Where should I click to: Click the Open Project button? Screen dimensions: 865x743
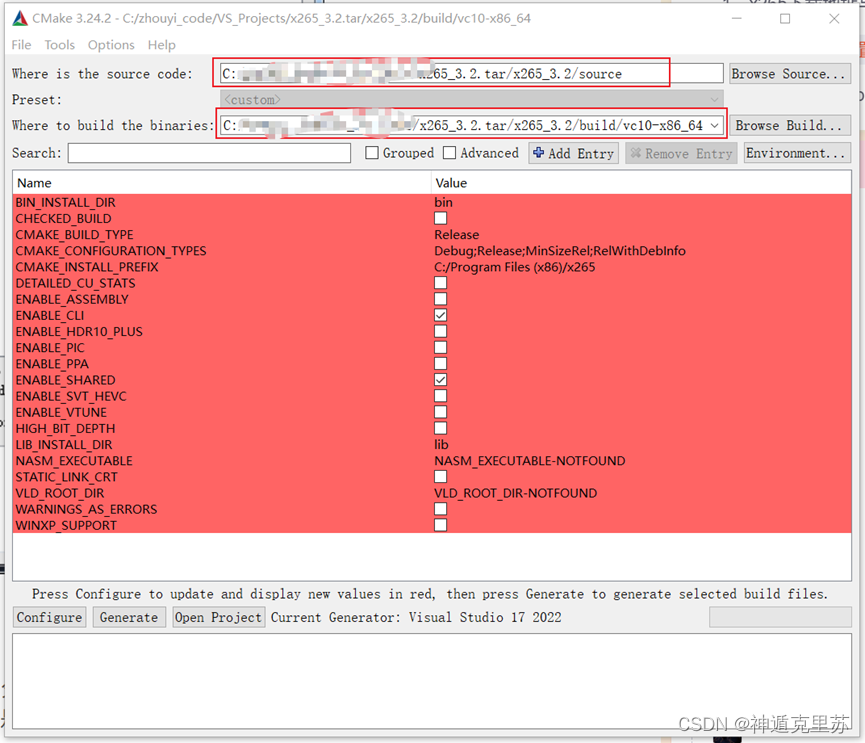218,617
